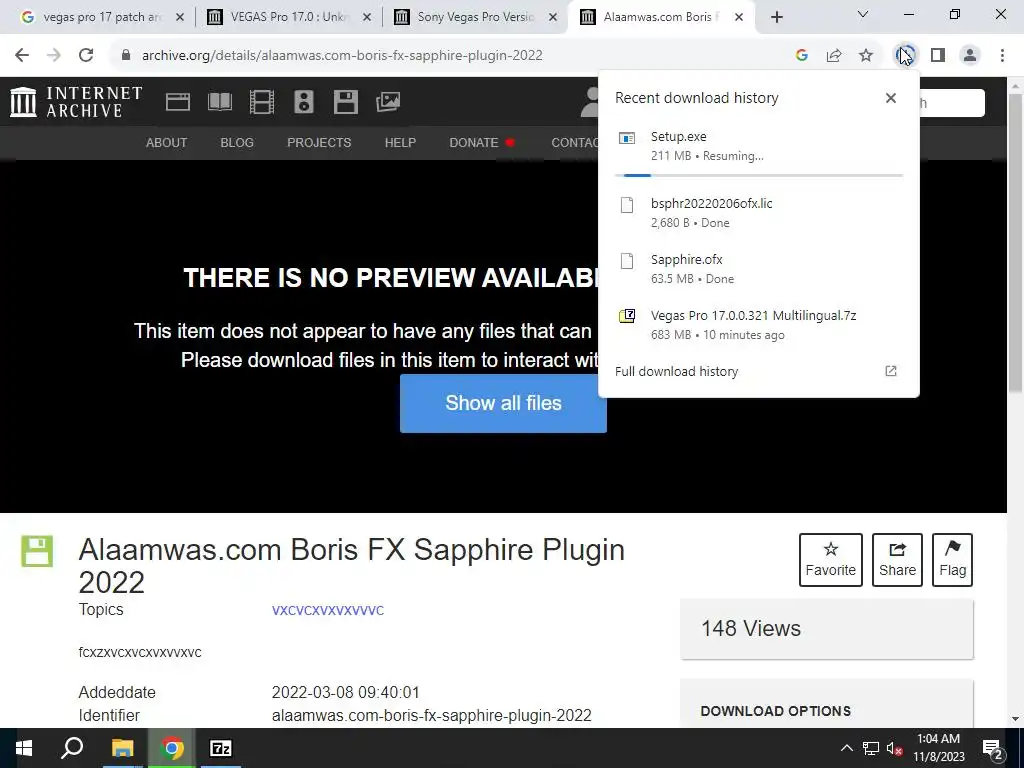Open the Audio speaker icon
The image size is (1024, 768).
coord(304,102)
